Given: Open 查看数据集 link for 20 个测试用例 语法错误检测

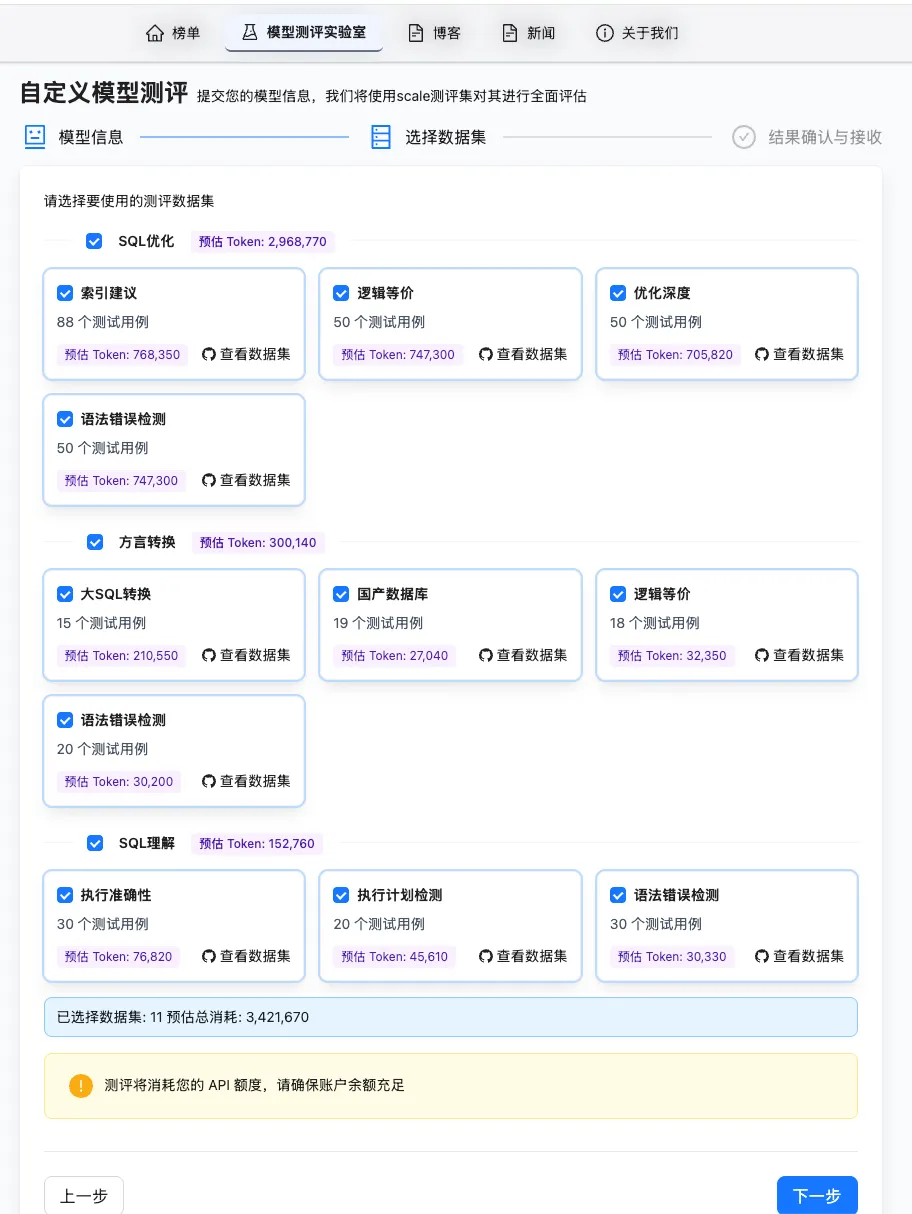Looking at the screenshot, I should coord(246,781).
